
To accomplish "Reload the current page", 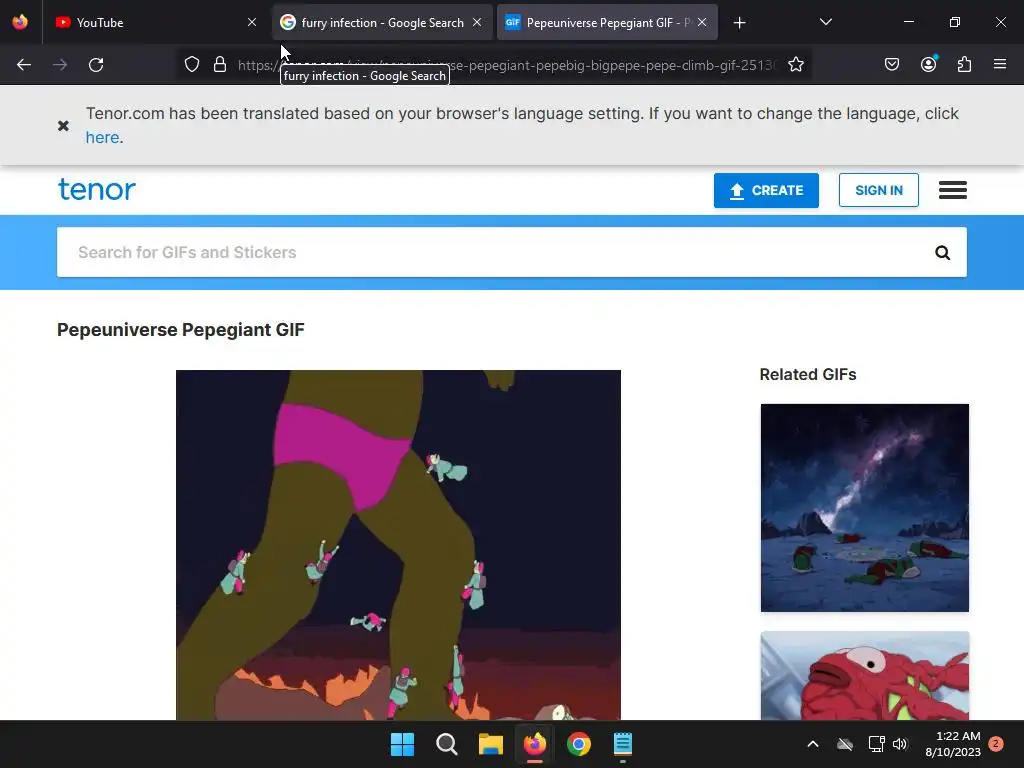I will pyautogui.click(x=96, y=65).
